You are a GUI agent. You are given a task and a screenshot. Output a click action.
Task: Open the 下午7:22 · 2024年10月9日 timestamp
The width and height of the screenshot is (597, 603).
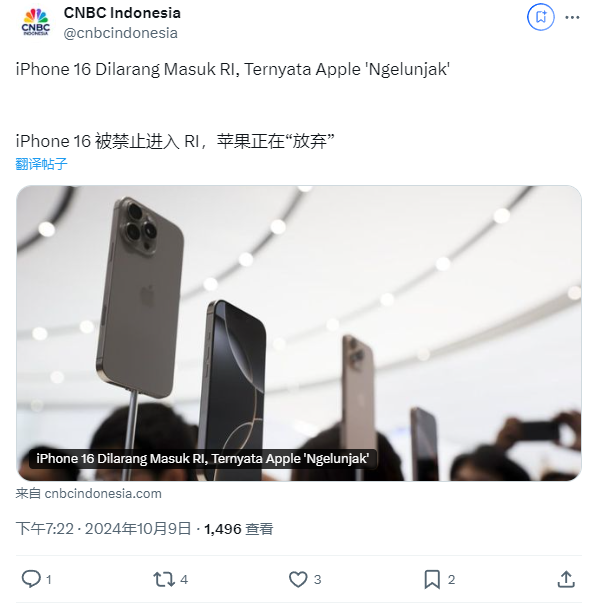(103, 529)
